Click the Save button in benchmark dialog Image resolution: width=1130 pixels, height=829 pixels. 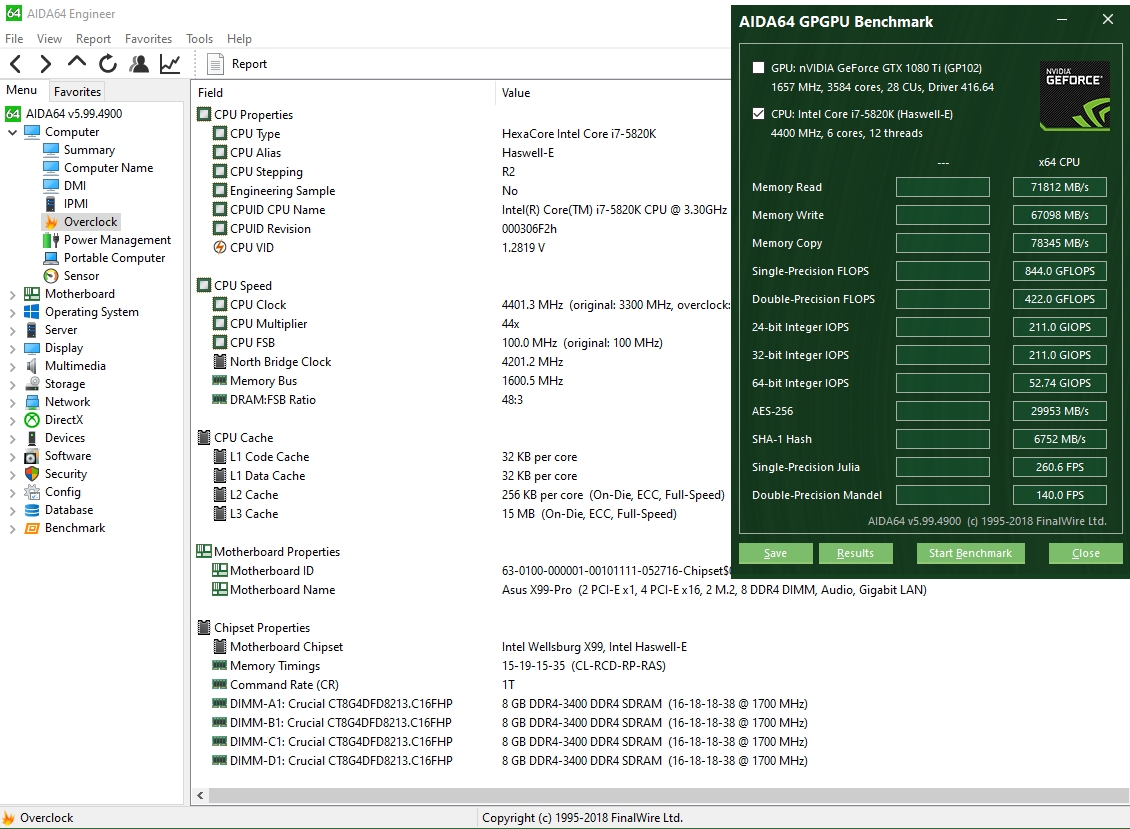pos(775,553)
